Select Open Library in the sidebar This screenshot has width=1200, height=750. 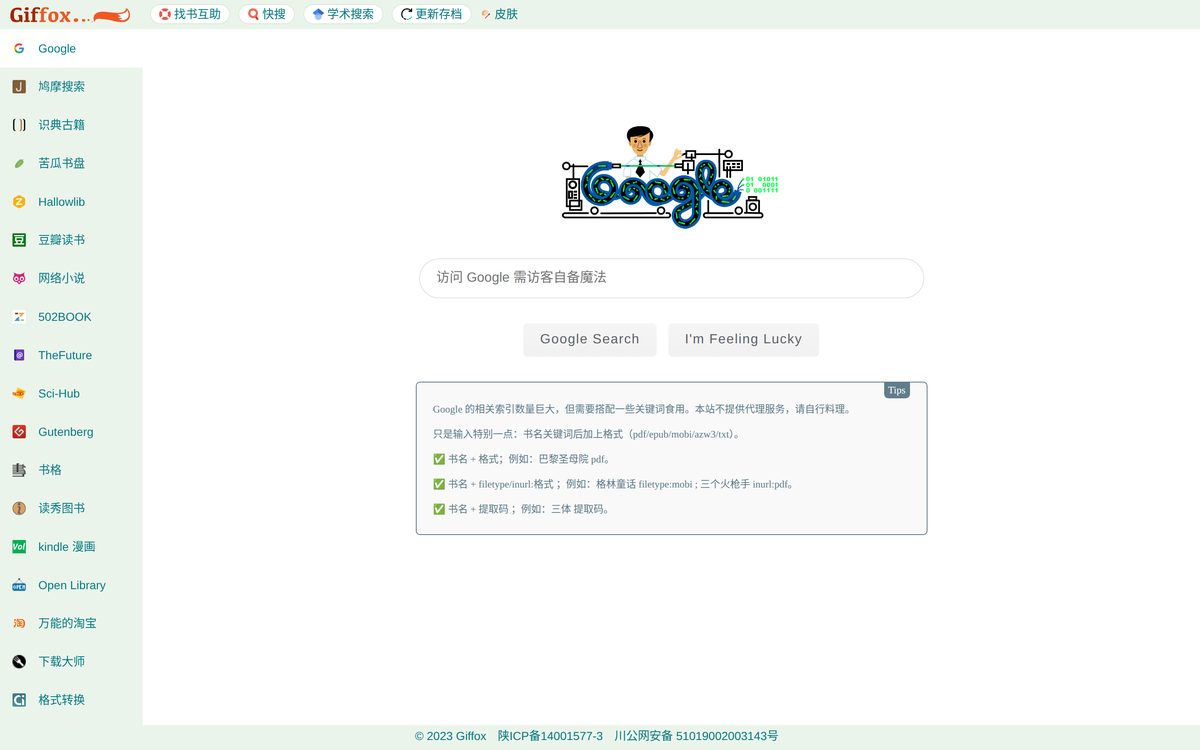pyautogui.click(x=71, y=585)
